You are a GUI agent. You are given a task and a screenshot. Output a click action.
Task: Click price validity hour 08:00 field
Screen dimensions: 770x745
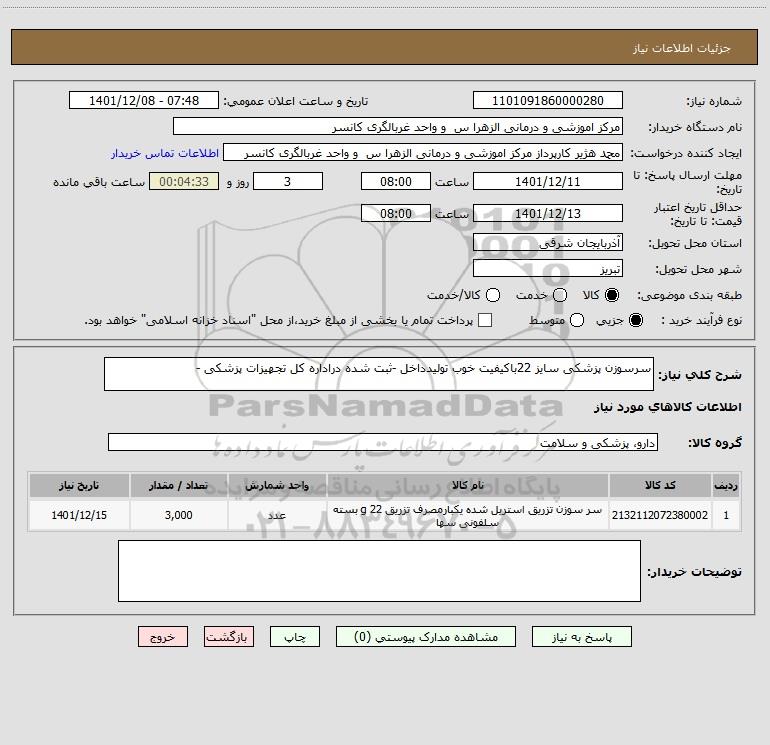(396, 214)
